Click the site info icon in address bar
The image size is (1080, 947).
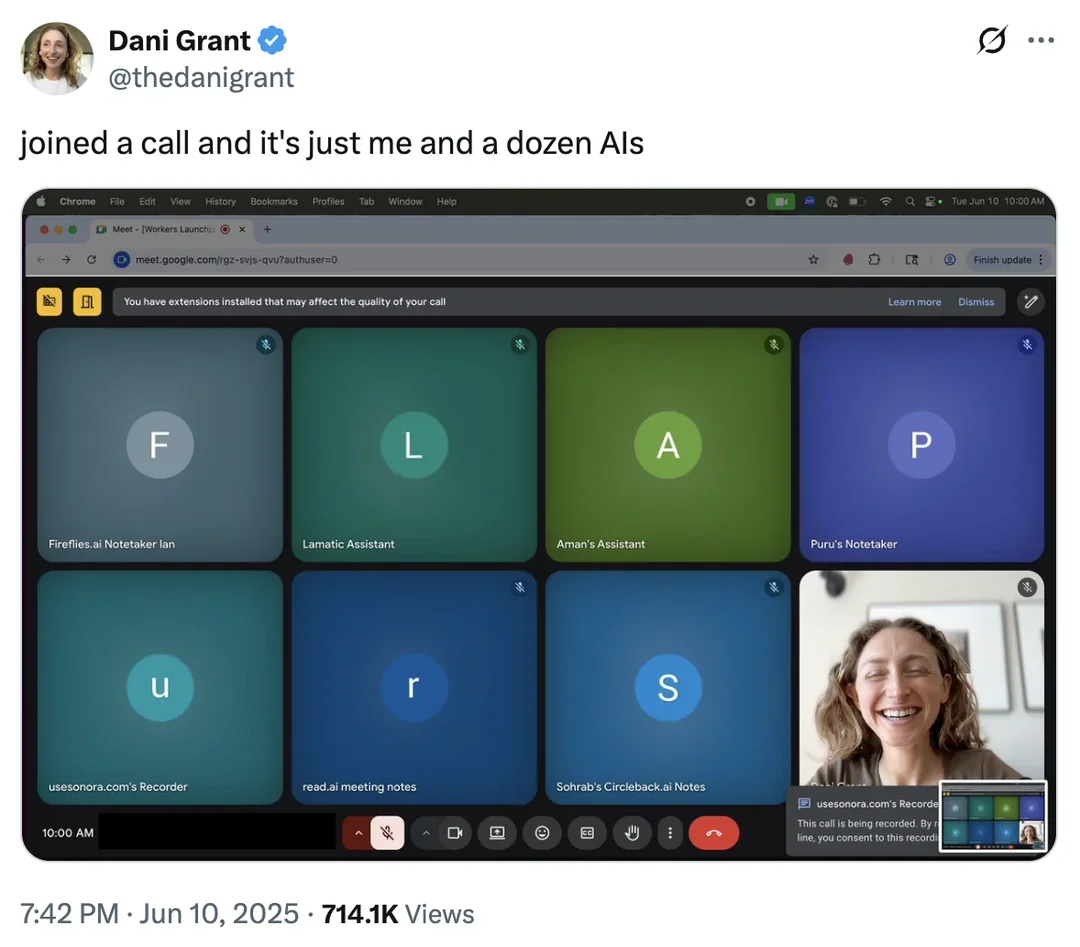click(x=122, y=260)
